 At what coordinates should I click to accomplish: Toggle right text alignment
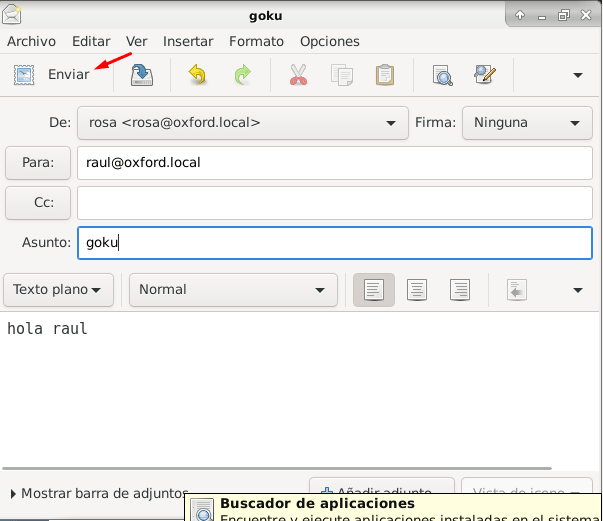coord(460,290)
